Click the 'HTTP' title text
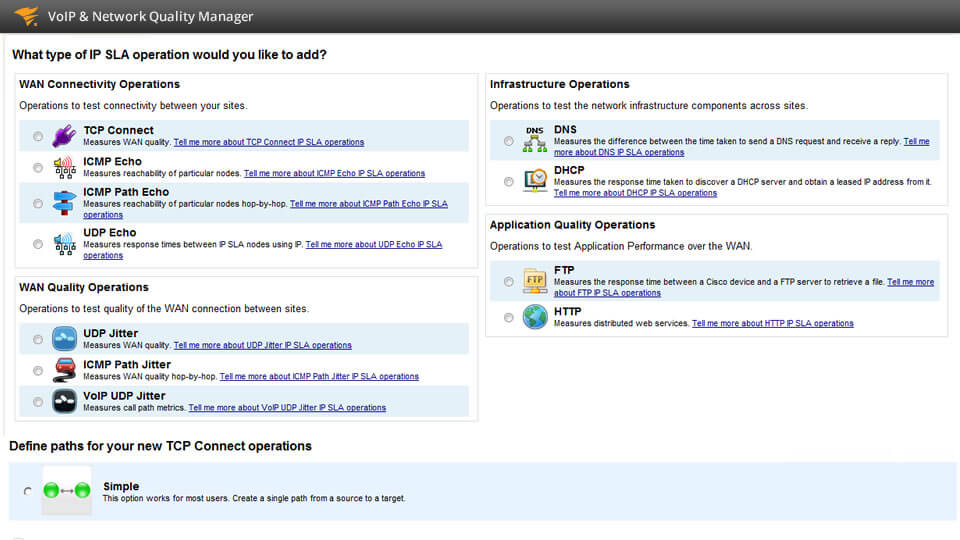The width and height of the screenshot is (960, 540). (x=568, y=311)
